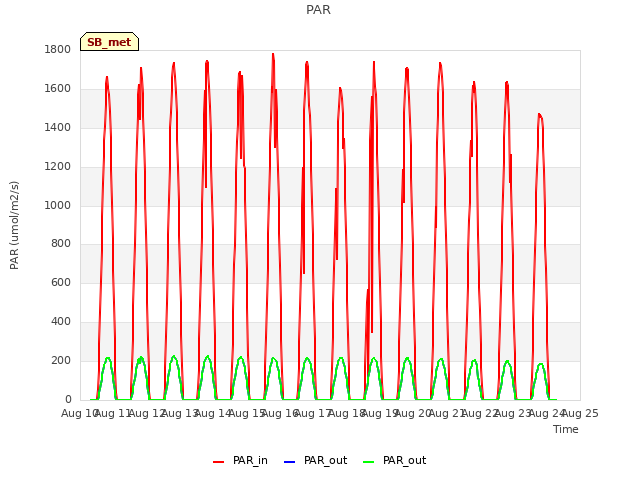The width and height of the screenshot is (640, 480).
Task: Select the 1000 y-axis tick label
Action: point(58,205)
